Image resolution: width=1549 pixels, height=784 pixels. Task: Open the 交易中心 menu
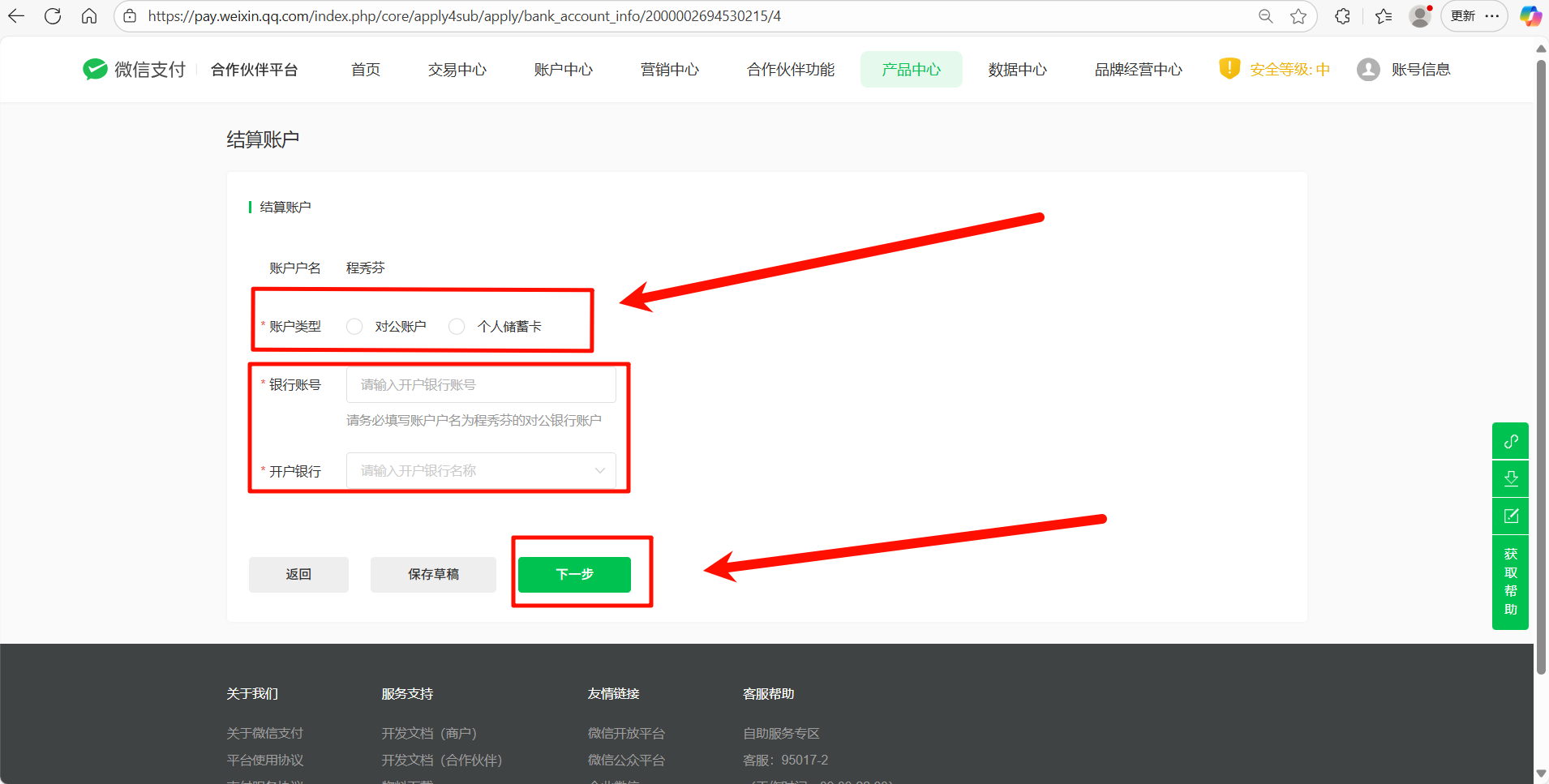pos(457,70)
